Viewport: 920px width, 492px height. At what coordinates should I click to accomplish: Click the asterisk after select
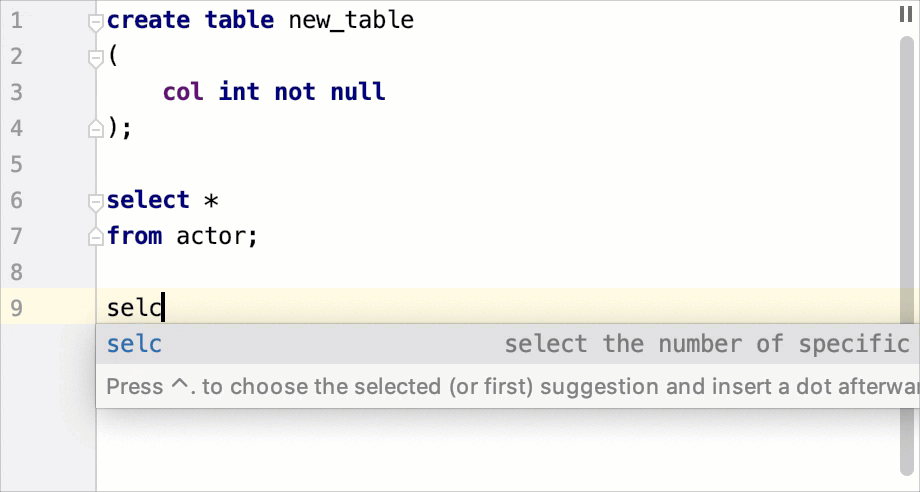coord(211,201)
